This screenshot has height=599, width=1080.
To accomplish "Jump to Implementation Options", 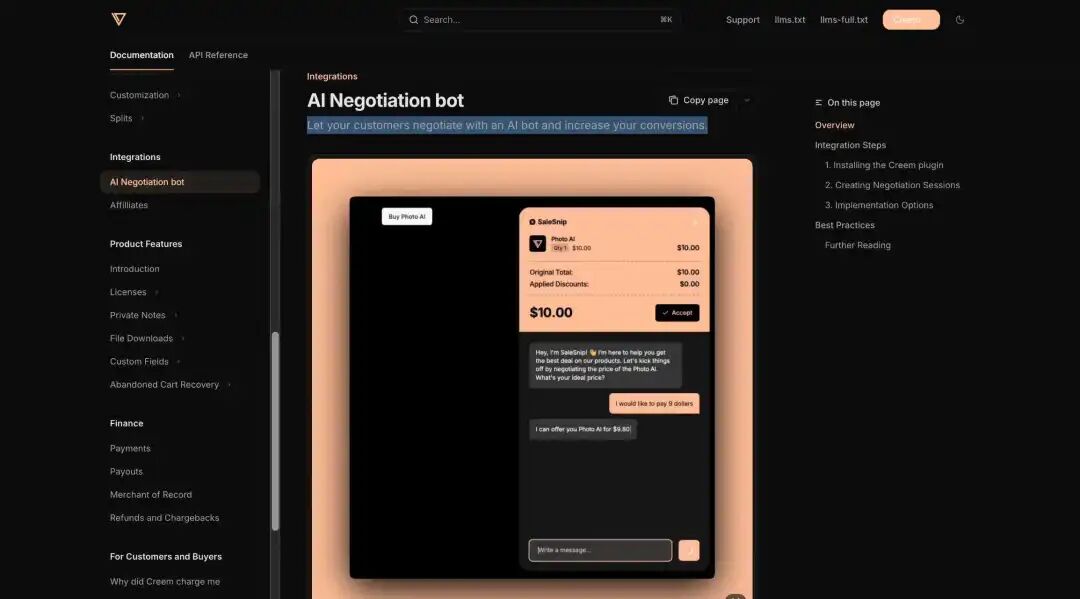I will coord(879,205).
